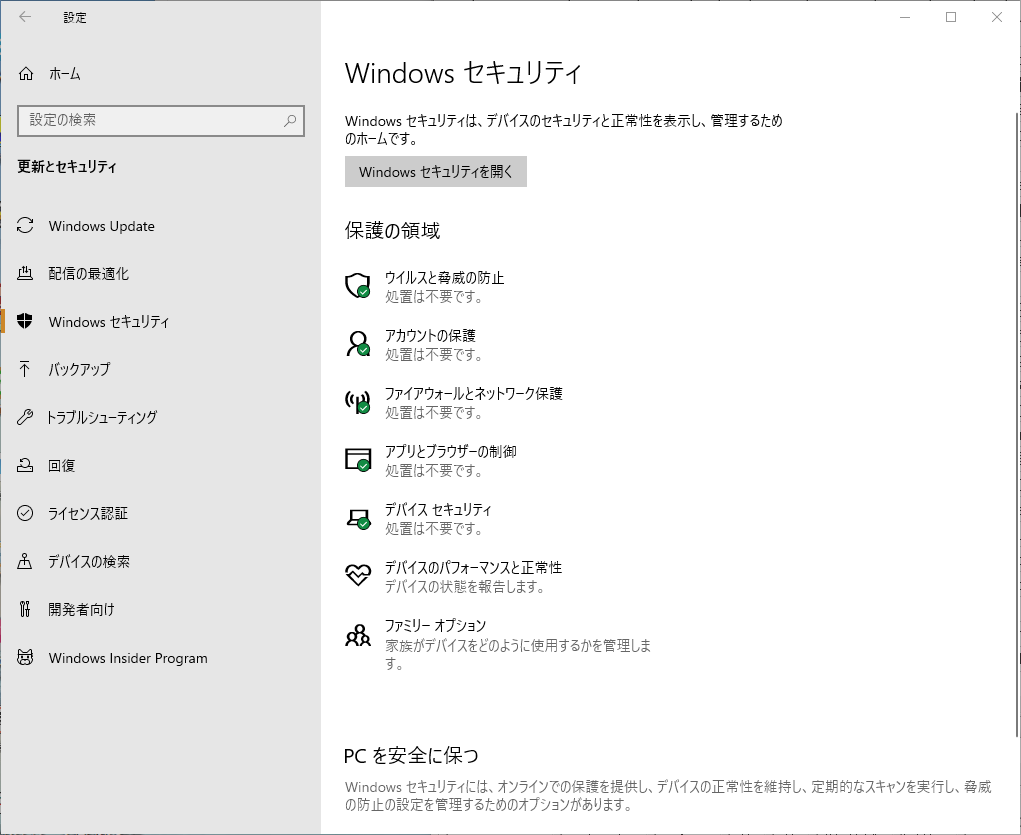
Task: Open デバイスのパフォーマンスと正常性 link
Action: [x=473, y=567]
